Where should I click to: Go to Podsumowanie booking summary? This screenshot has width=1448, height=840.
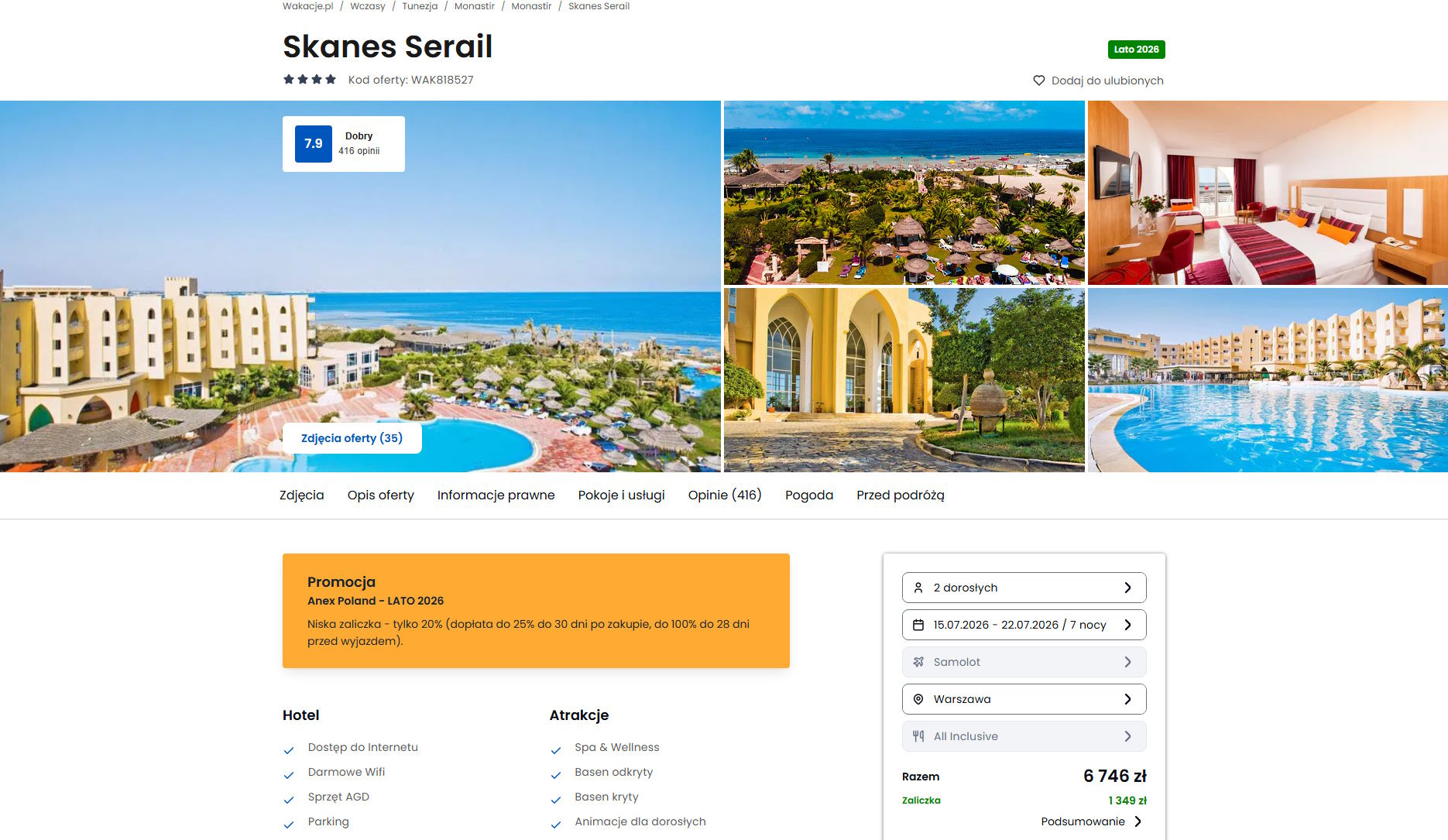click(x=1092, y=821)
